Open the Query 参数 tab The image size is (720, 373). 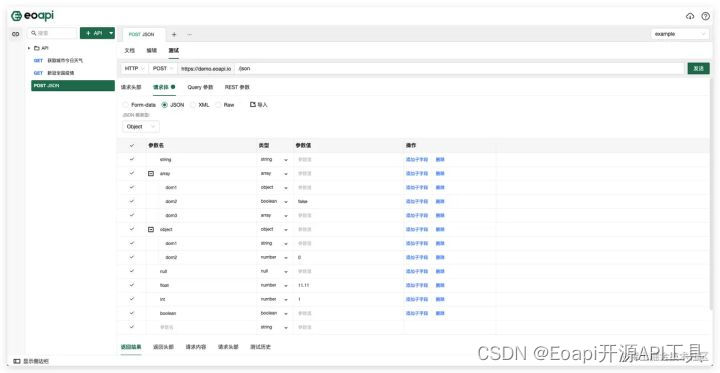tap(200, 87)
